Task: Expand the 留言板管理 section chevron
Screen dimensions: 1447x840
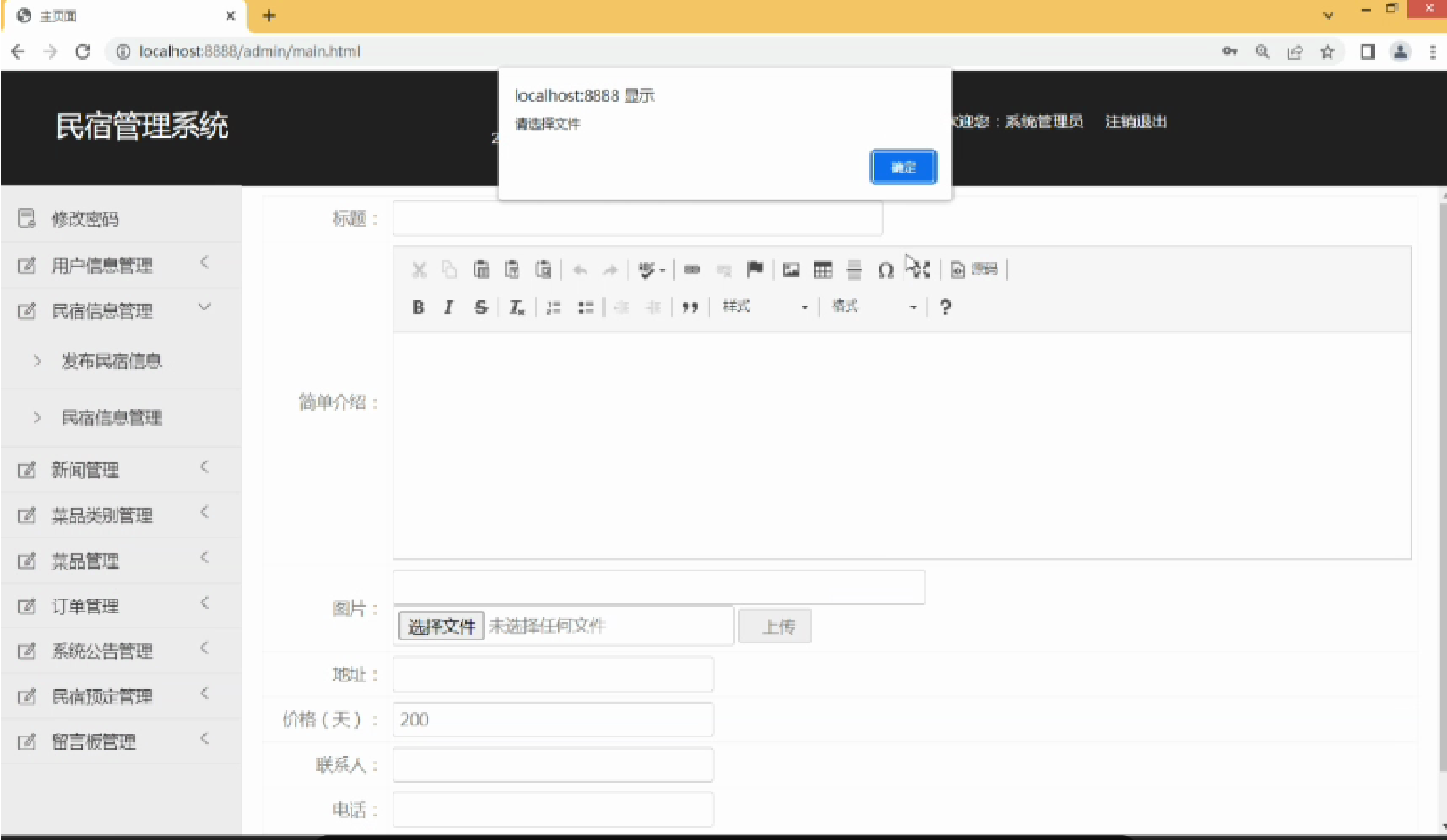Action: pos(204,738)
